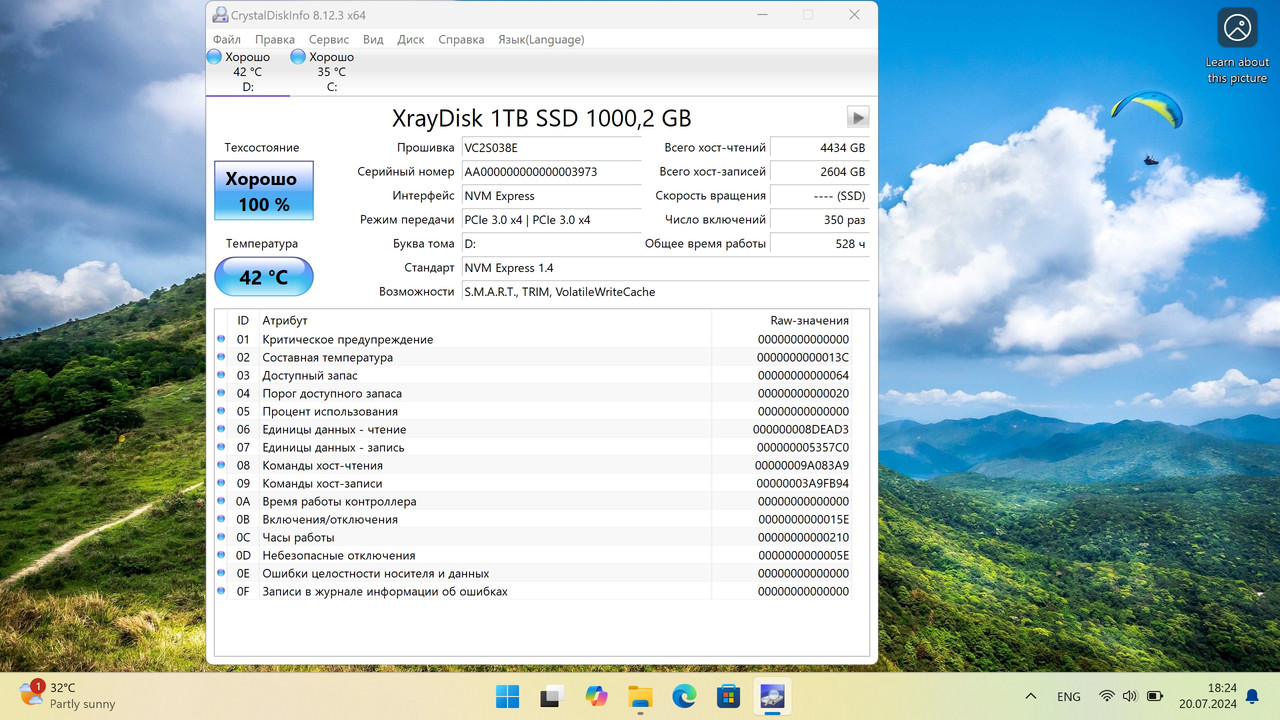Select the D: disk tab at 42 °C
Viewport: 1280px width, 720px height.
[248, 72]
